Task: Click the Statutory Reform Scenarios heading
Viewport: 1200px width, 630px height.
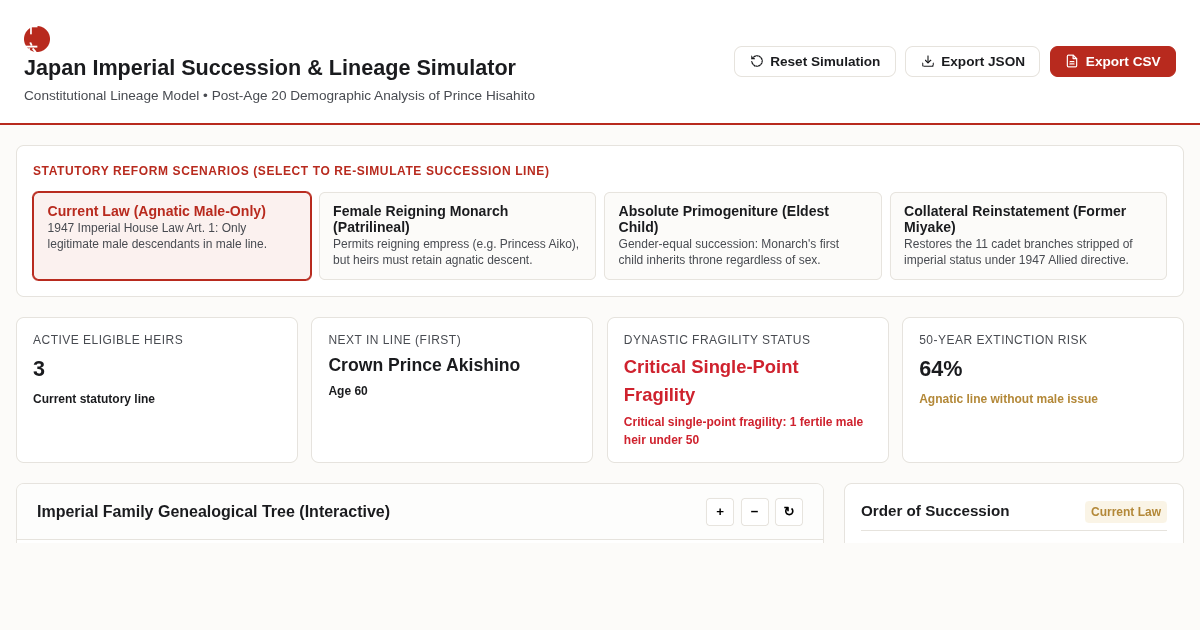Action: pyautogui.click(x=291, y=171)
